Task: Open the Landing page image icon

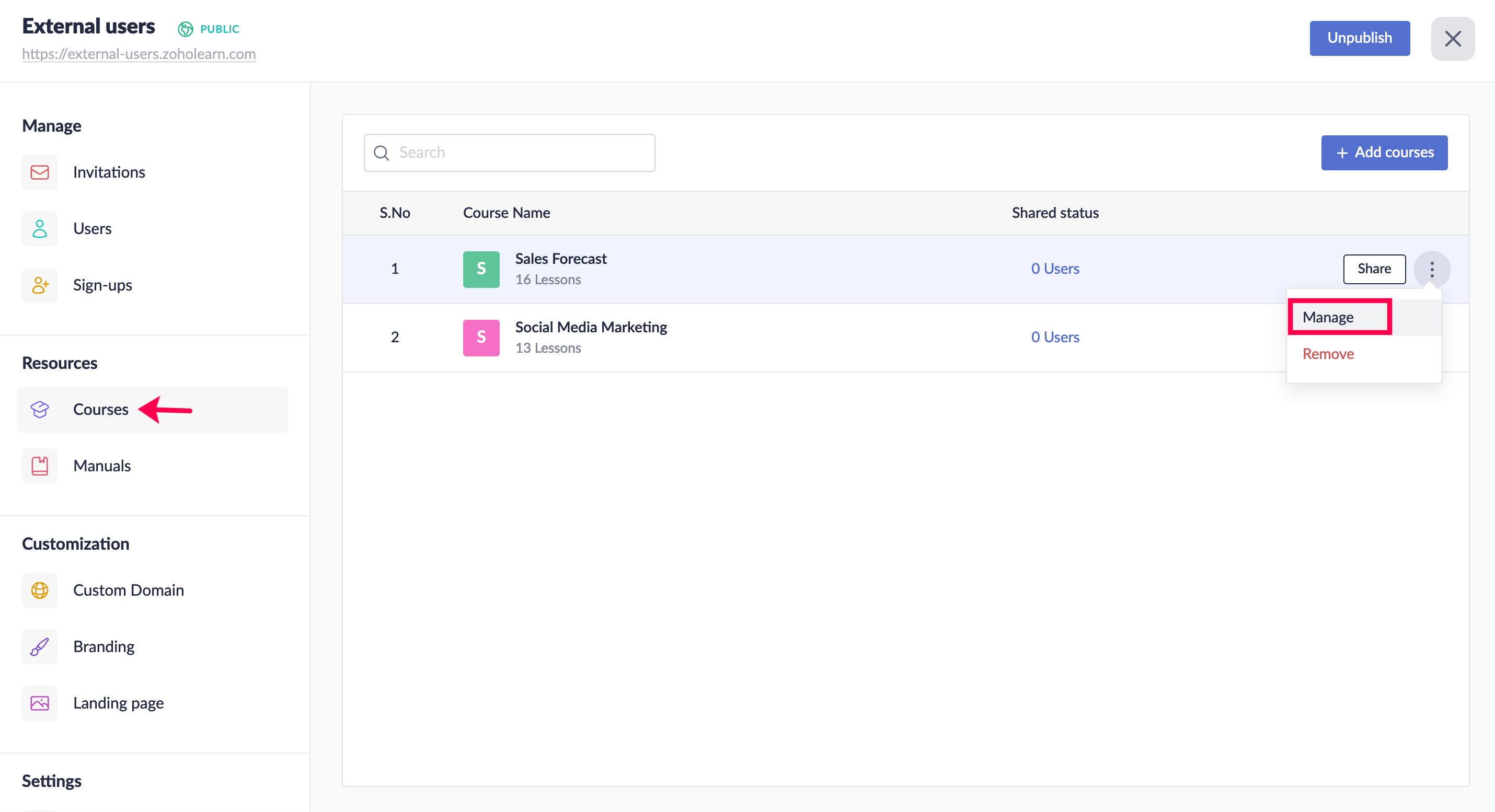Action: pos(39,703)
